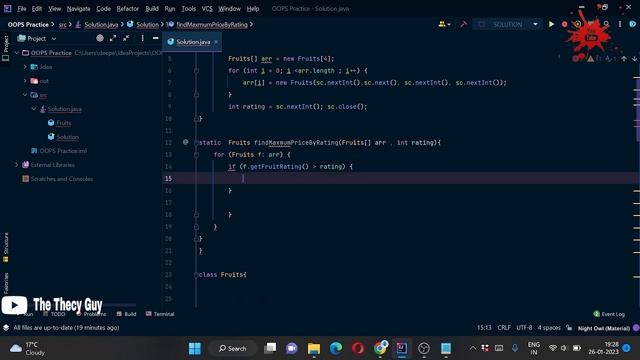
Task: Click findMaximumPriceByRating breadcrumb in navigation bar
Action: tap(212, 24)
